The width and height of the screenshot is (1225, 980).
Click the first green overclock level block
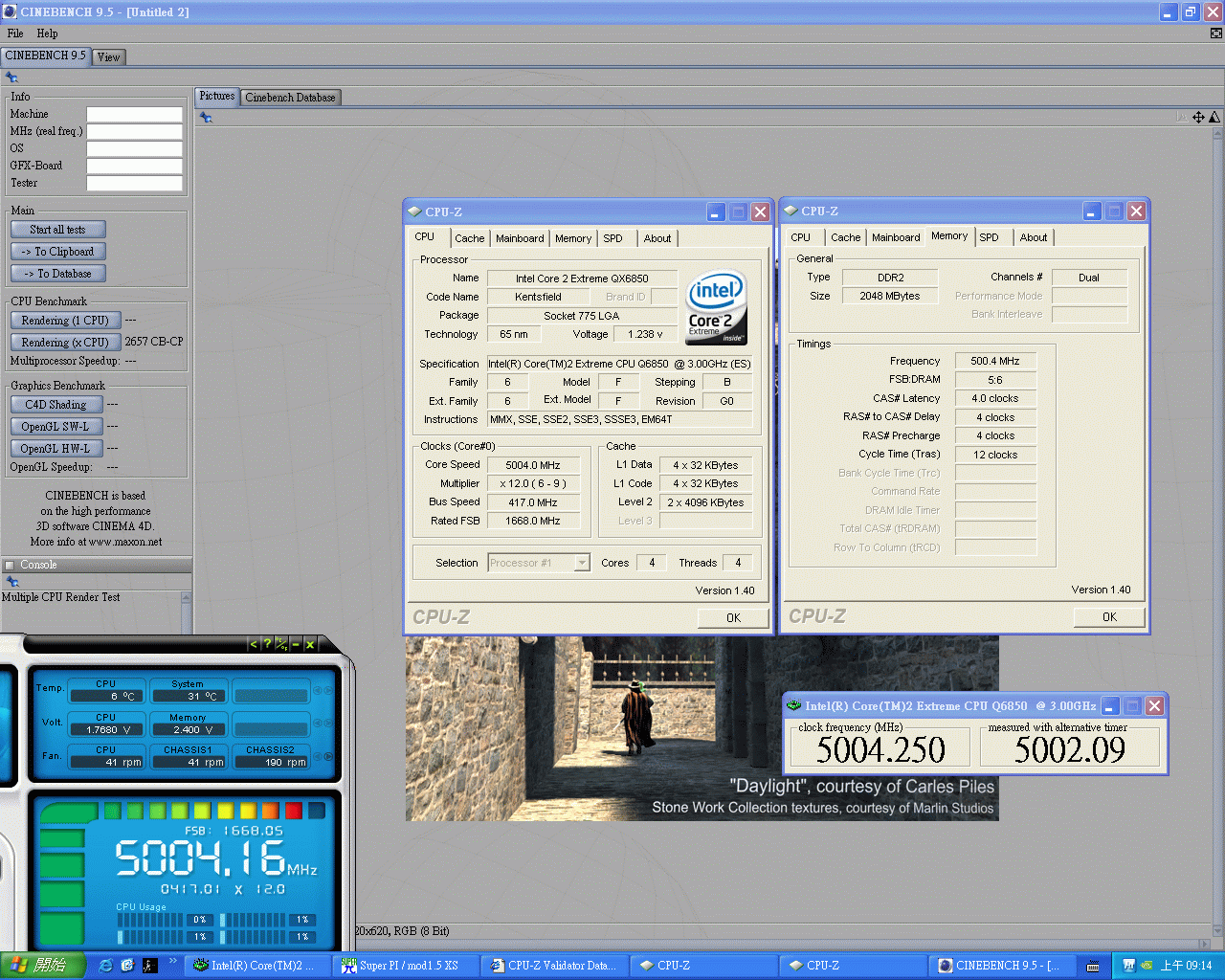113,811
